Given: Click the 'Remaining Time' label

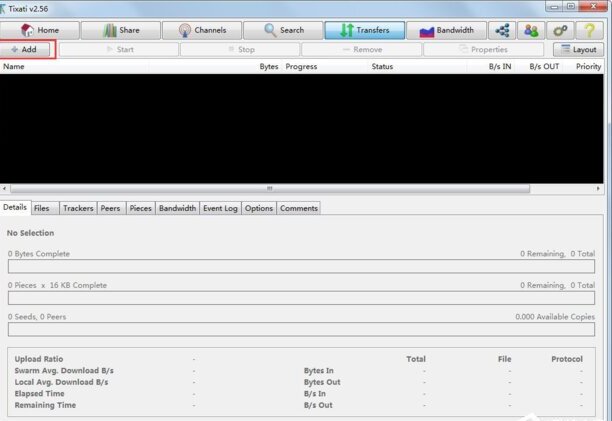Looking at the screenshot, I should coord(45,405).
